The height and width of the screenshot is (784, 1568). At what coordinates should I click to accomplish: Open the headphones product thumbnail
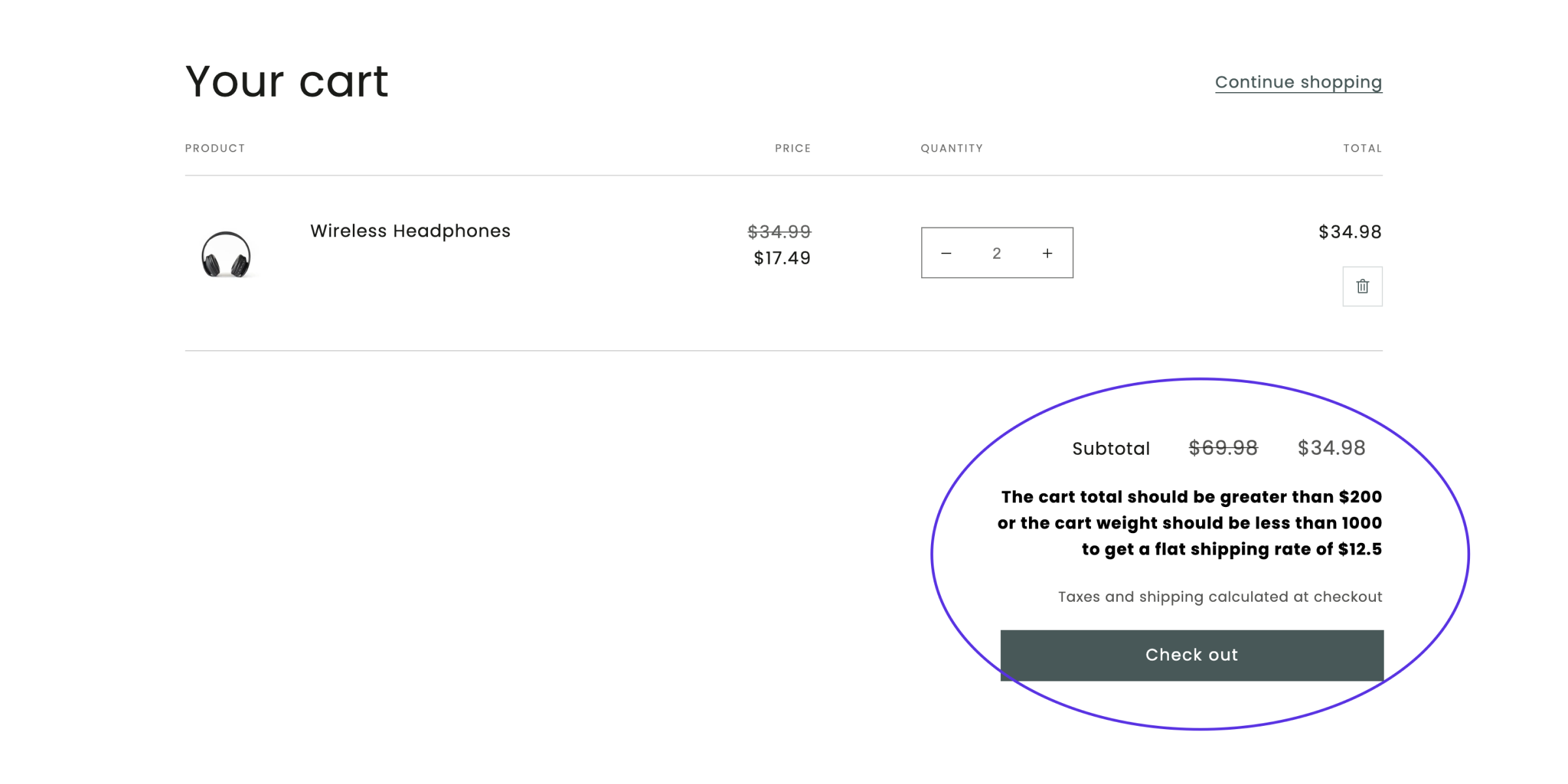pyautogui.click(x=226, y=254)
